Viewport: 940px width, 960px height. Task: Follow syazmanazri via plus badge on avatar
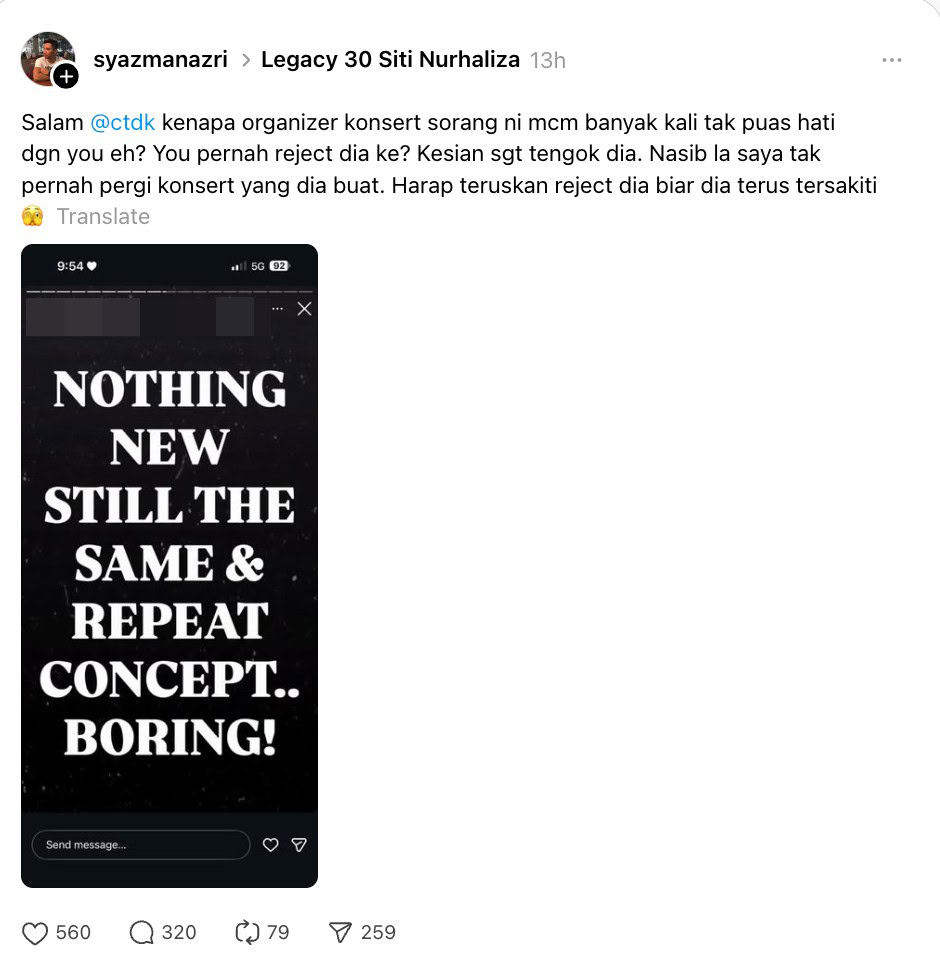[66, 77]
